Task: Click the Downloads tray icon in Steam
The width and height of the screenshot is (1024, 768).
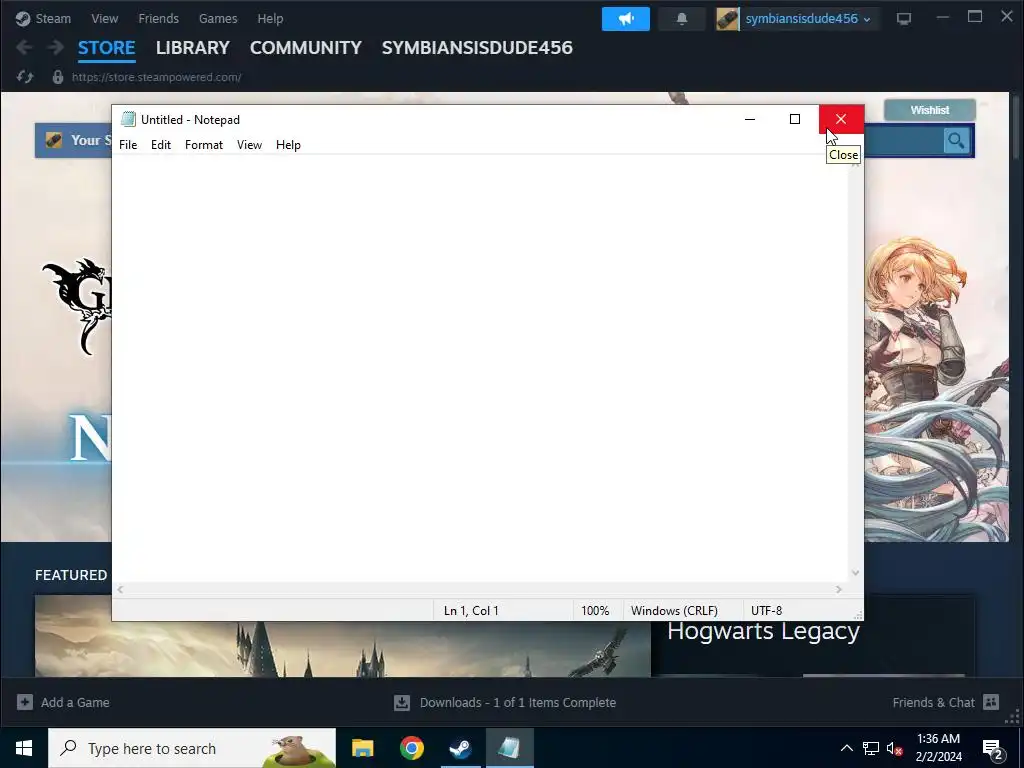Action: 402,703
